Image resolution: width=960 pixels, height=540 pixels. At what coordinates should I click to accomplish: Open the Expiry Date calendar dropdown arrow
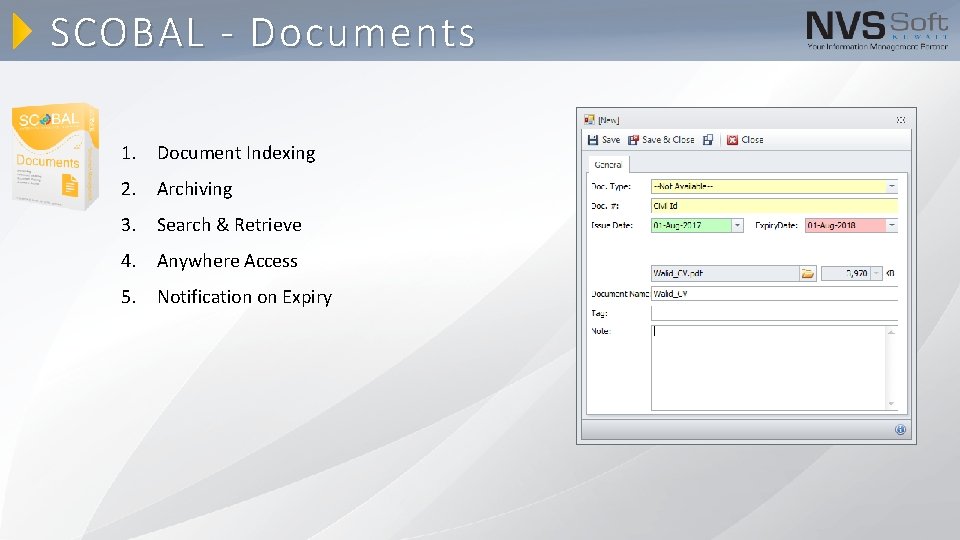891,225
